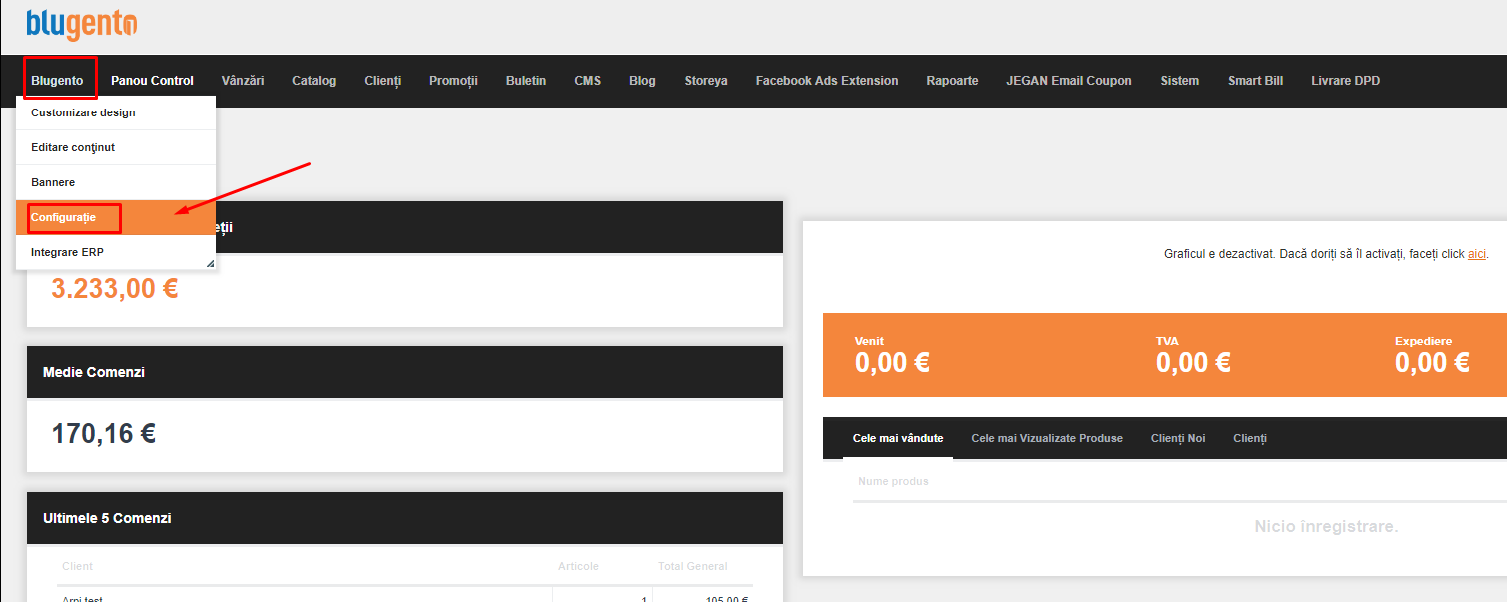Image resolution: width=1507 pixels, height=602 pixels.
Task: Open the Smart Bill menu
Action: point(1255,81)
